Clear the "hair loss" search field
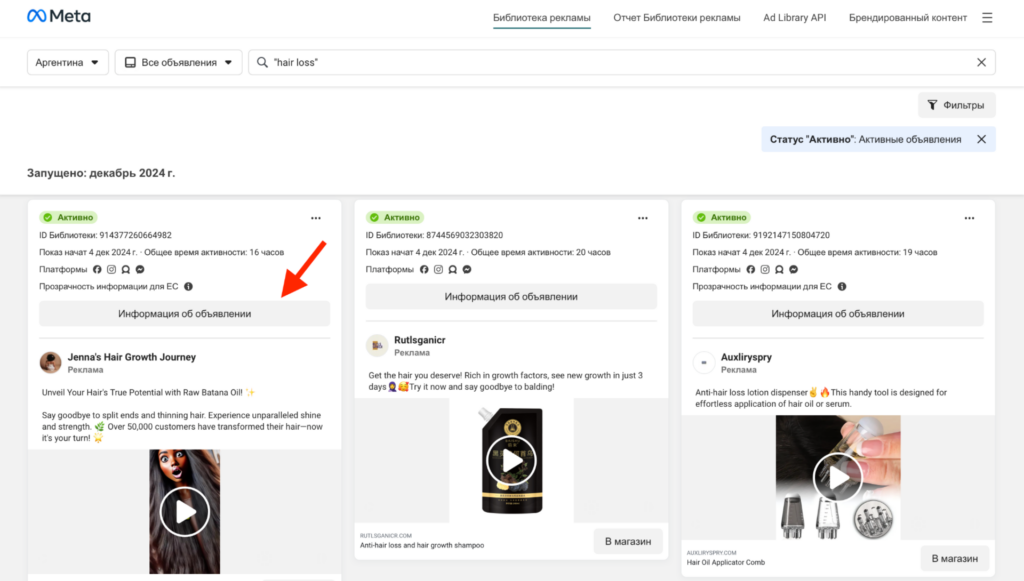 981,62
